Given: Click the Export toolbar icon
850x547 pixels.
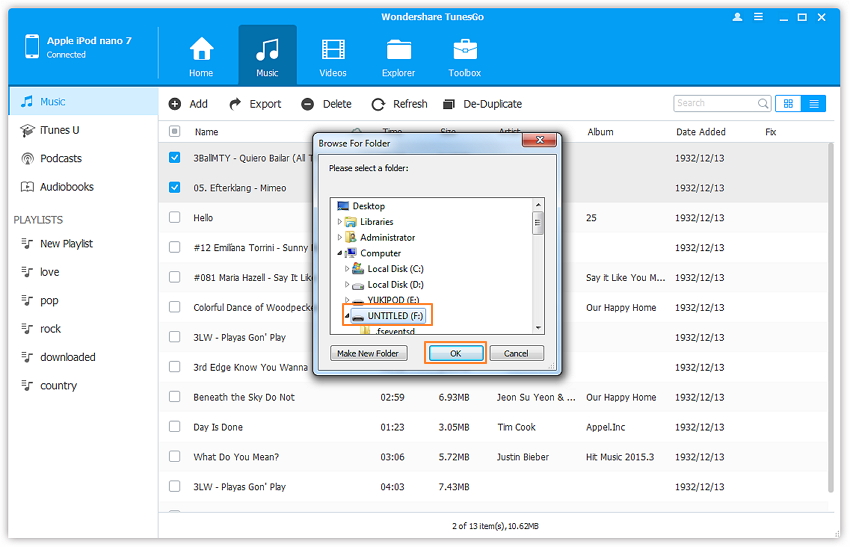Looking at the screenshot, I should [235, 104].
